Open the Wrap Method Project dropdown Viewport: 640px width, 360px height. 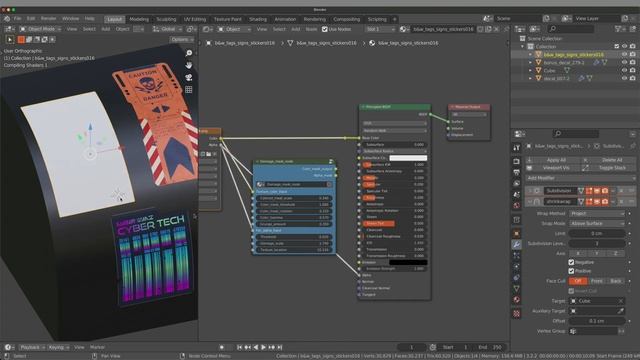tap(597, 214)
